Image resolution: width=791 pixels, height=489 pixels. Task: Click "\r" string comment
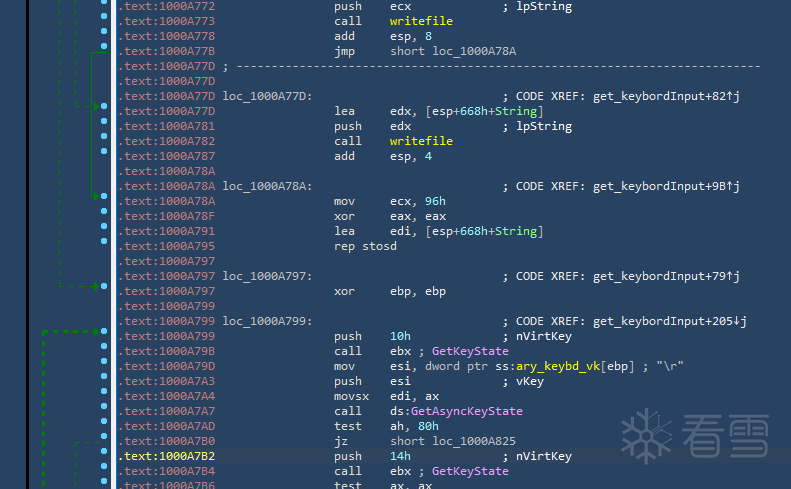[670, 366]
